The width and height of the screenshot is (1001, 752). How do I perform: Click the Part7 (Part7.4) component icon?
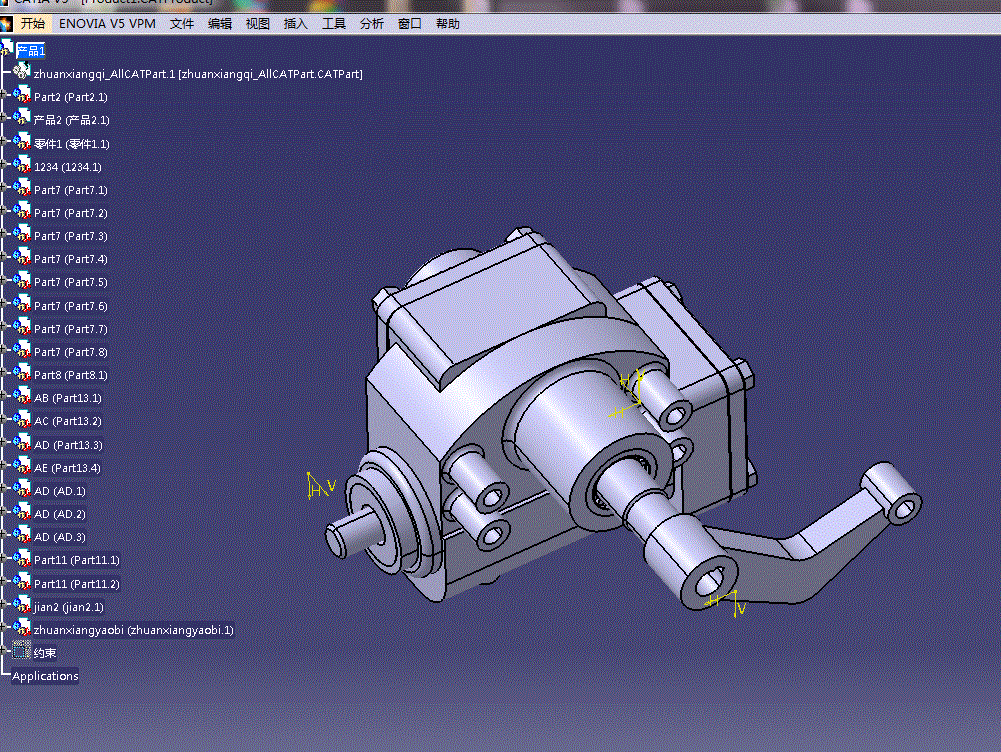point(22,257)
